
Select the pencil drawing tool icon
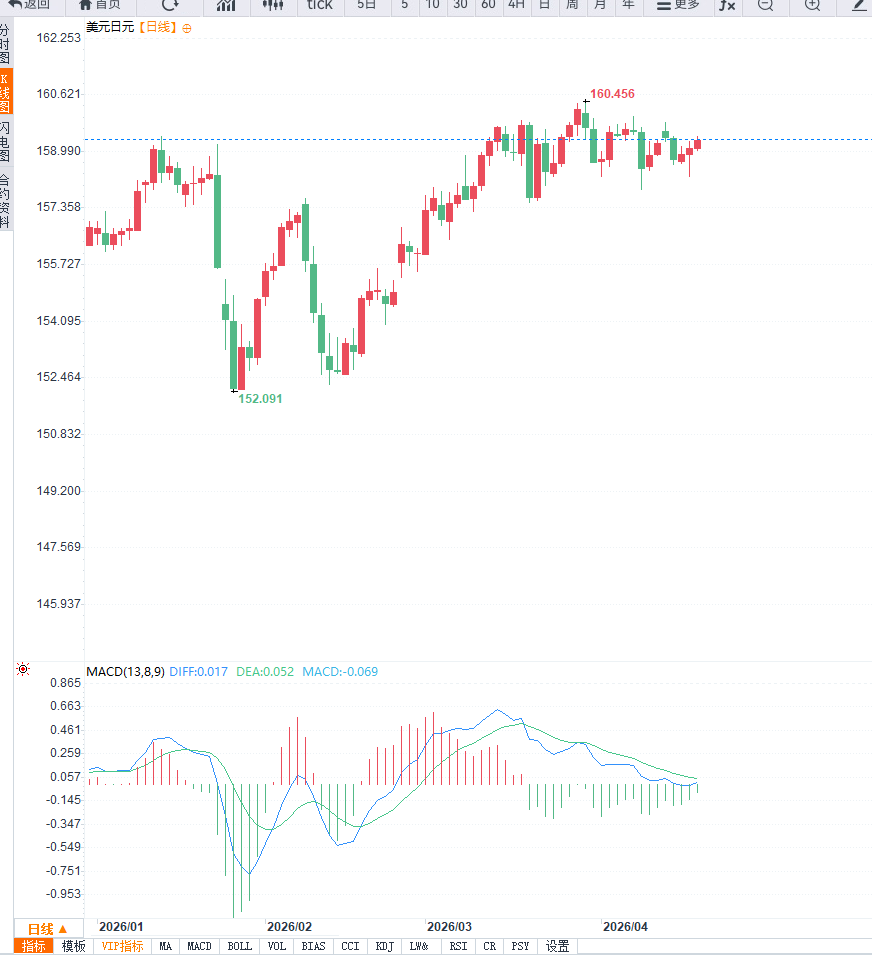pyautogui.click(x=858, y=5)
